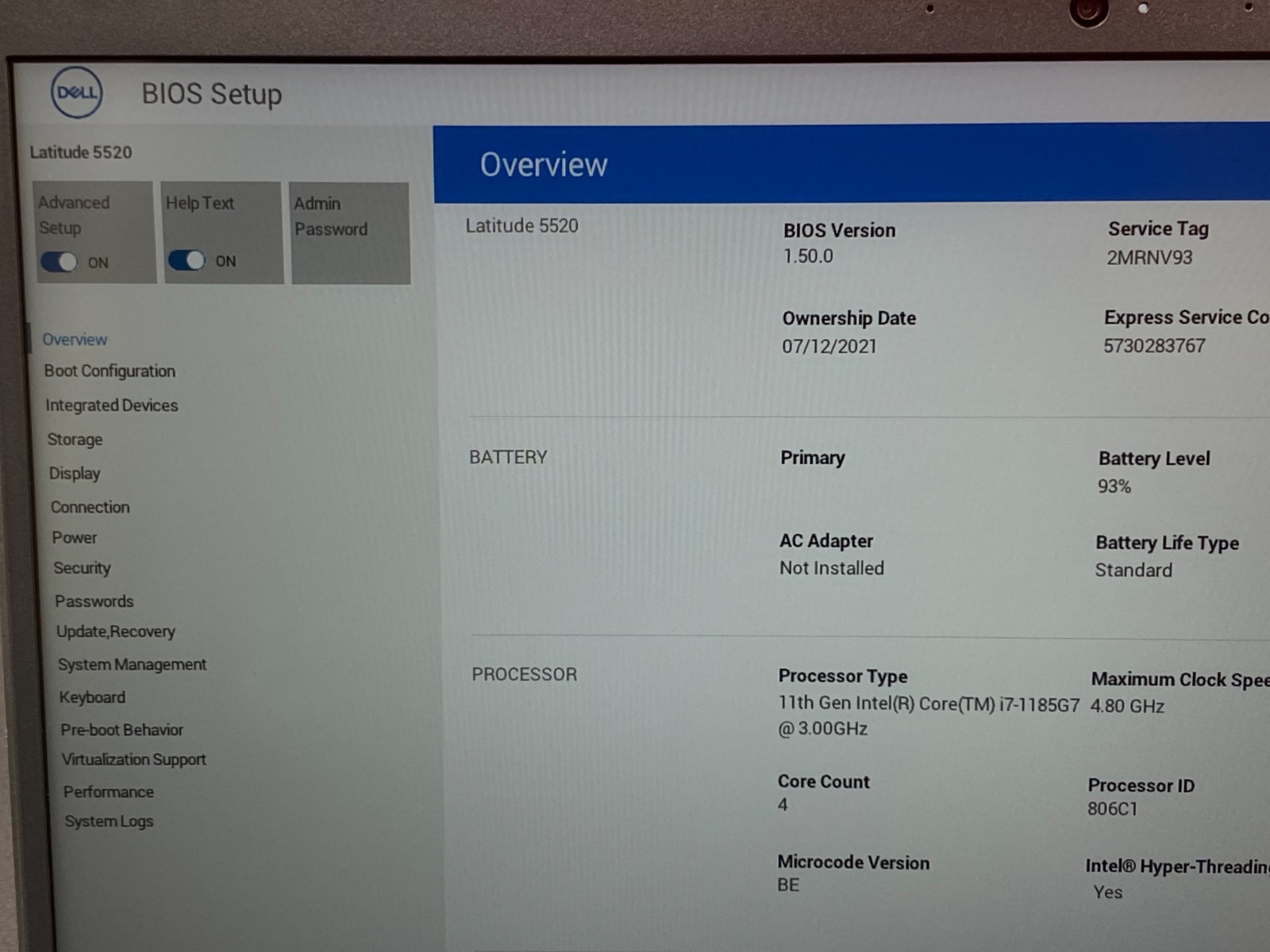Open Power settings
1270x952 pixels.
(x=74, y=538)
